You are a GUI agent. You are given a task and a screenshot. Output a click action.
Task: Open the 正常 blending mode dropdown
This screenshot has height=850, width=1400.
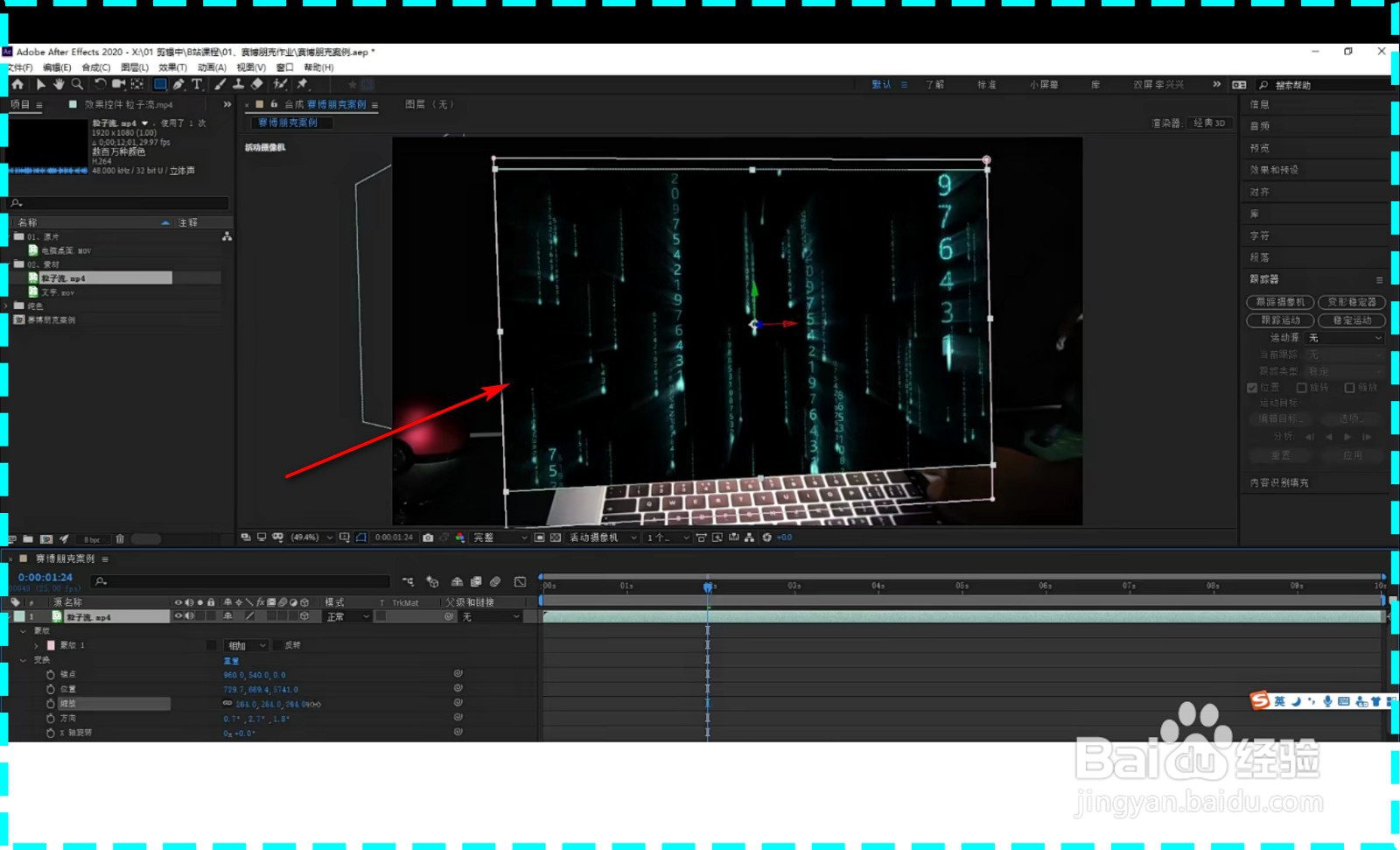pos(348,617)
